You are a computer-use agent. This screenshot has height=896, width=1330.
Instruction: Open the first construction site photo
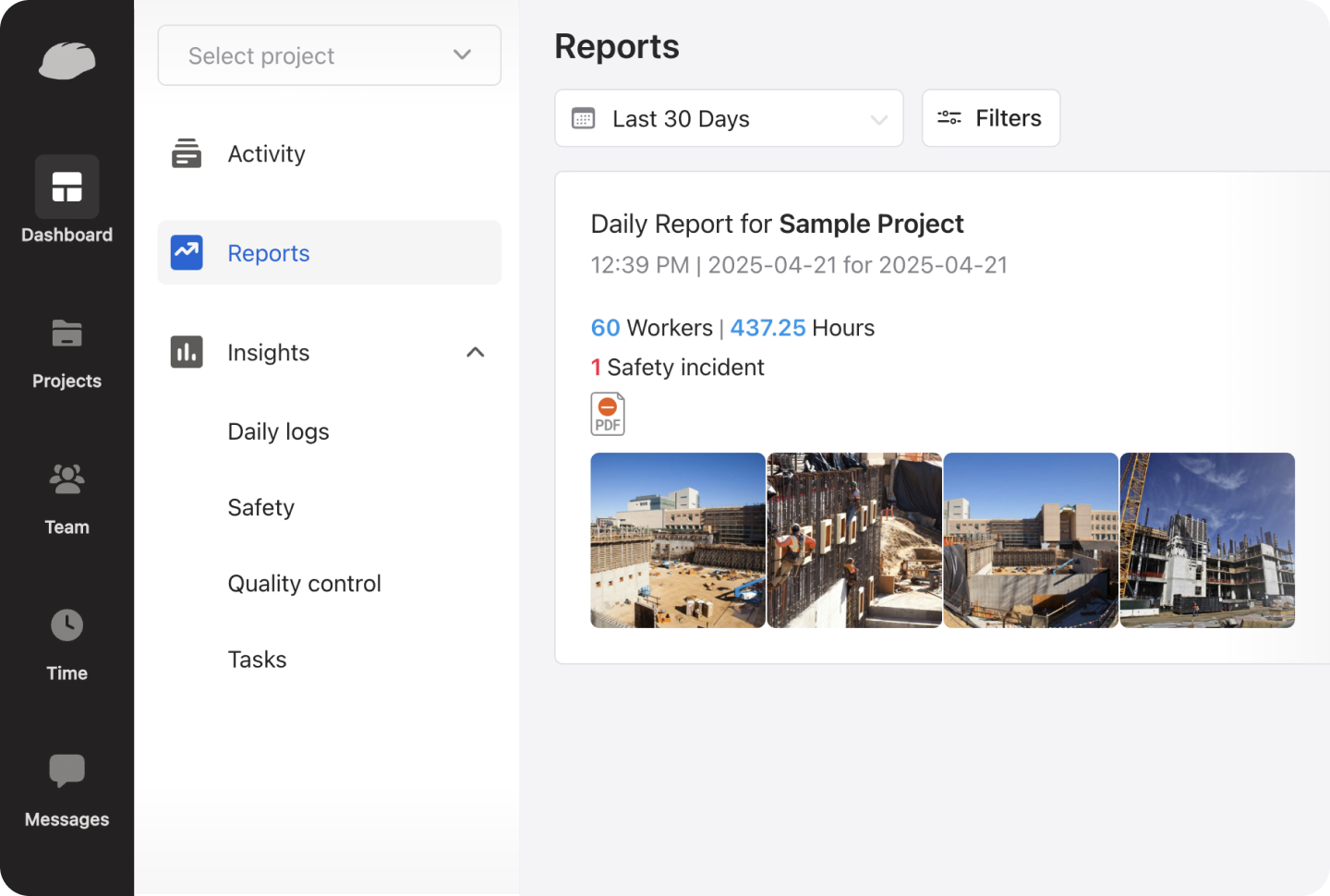coord(677,540)
